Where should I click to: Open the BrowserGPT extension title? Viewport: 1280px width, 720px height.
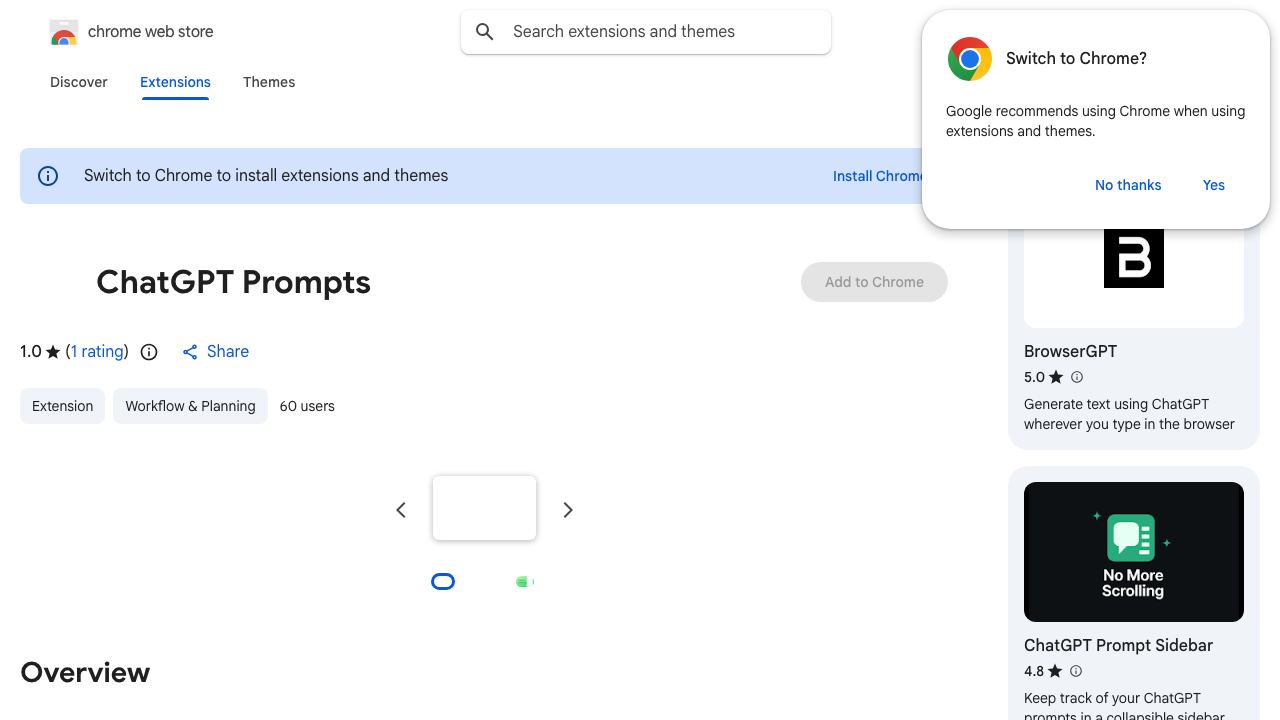tap(1070, 351)
